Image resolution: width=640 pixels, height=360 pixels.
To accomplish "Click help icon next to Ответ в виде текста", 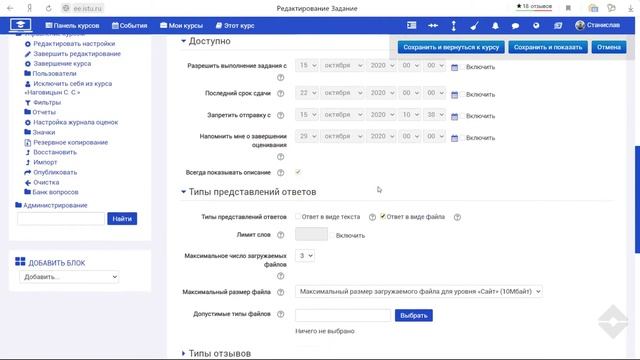I will (x=372, y=217).
